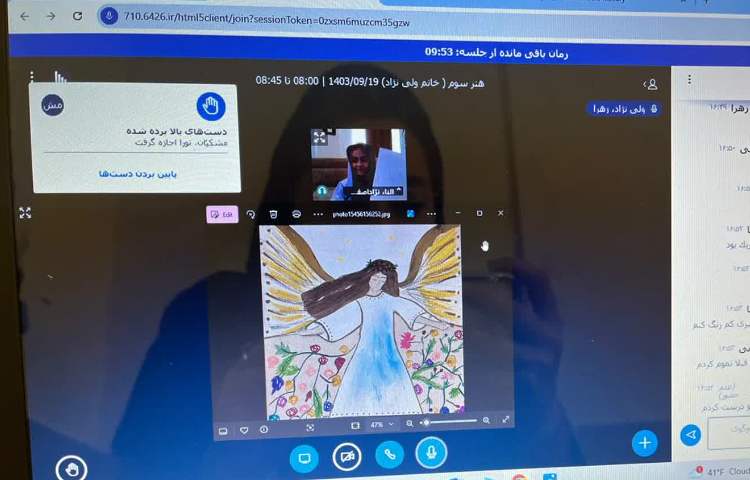Make the presentation area fullscreen
Screen dimensions: 750x480
point(25,213)
